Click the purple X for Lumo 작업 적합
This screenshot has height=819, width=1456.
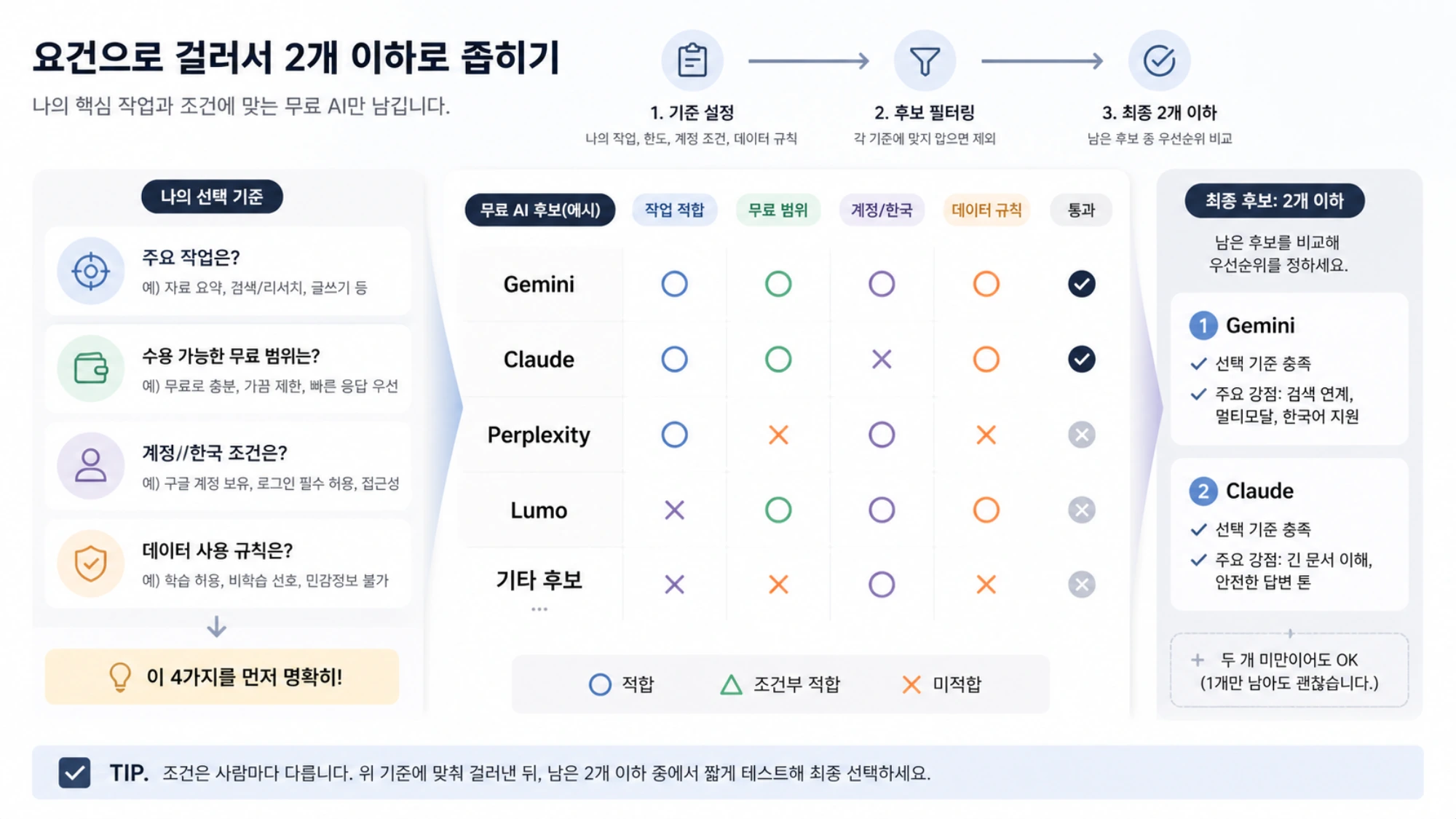674,510
